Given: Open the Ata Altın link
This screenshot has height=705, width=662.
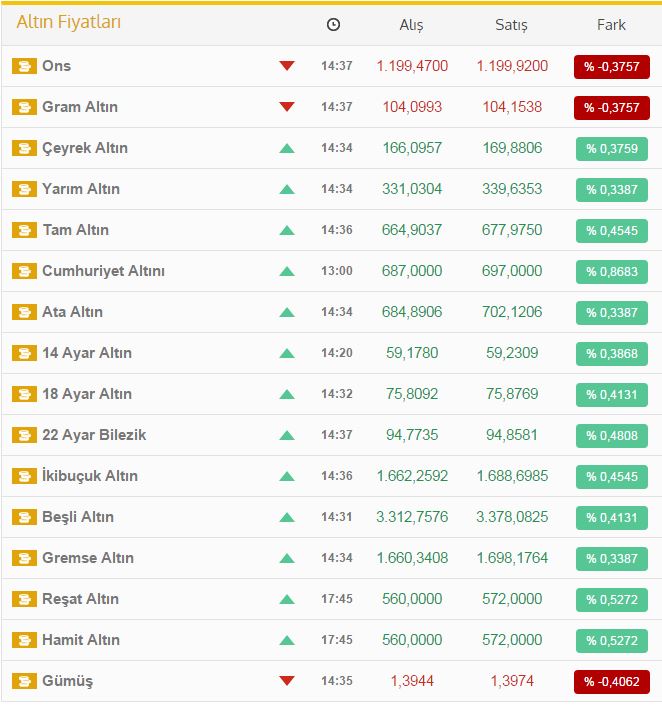Looking at the screenshot, I should coord(72,312).
